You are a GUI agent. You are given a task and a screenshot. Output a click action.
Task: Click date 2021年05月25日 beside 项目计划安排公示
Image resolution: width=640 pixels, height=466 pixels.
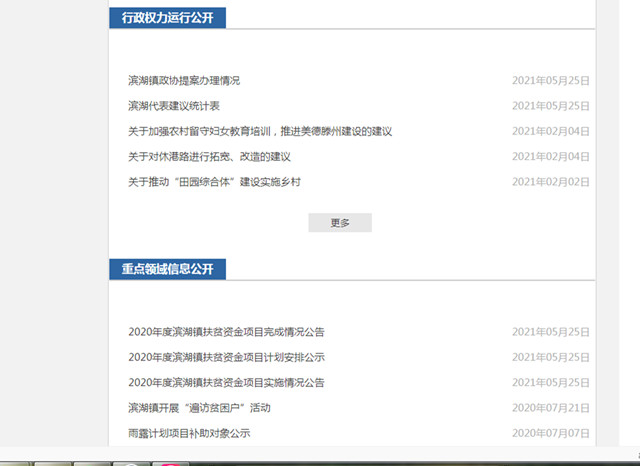[551, 357]
